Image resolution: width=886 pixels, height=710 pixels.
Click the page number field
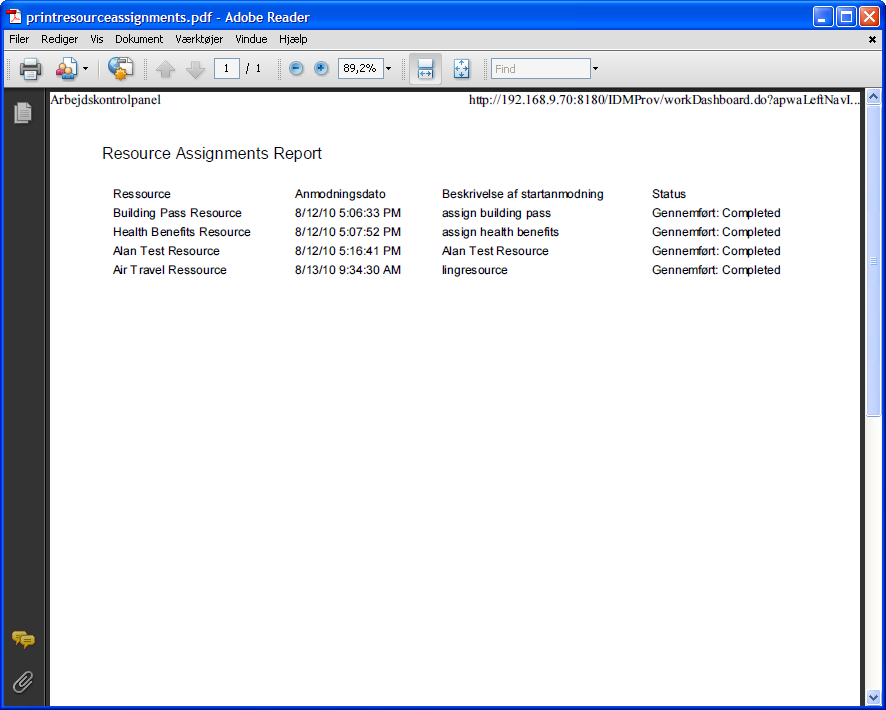[x=227, y=69]
